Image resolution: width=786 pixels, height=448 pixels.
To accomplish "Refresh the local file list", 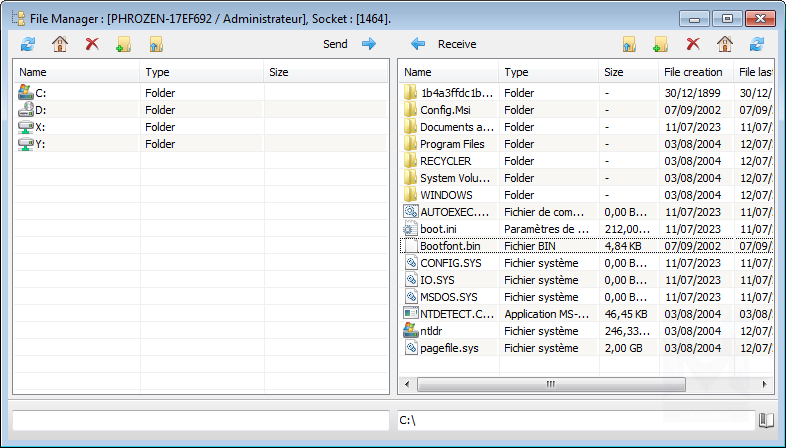I will pyautogui.click(x=28, y=44).
